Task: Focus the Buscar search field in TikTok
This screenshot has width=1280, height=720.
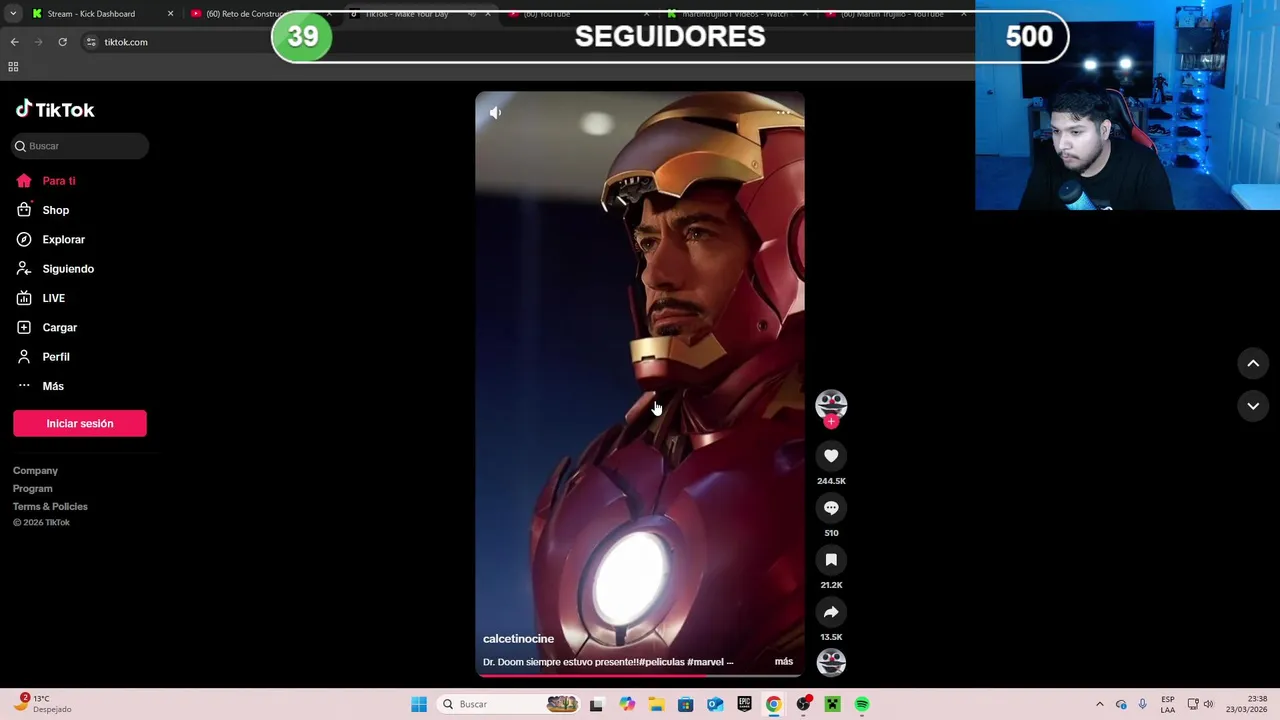Action: click(x=80, y=146)
